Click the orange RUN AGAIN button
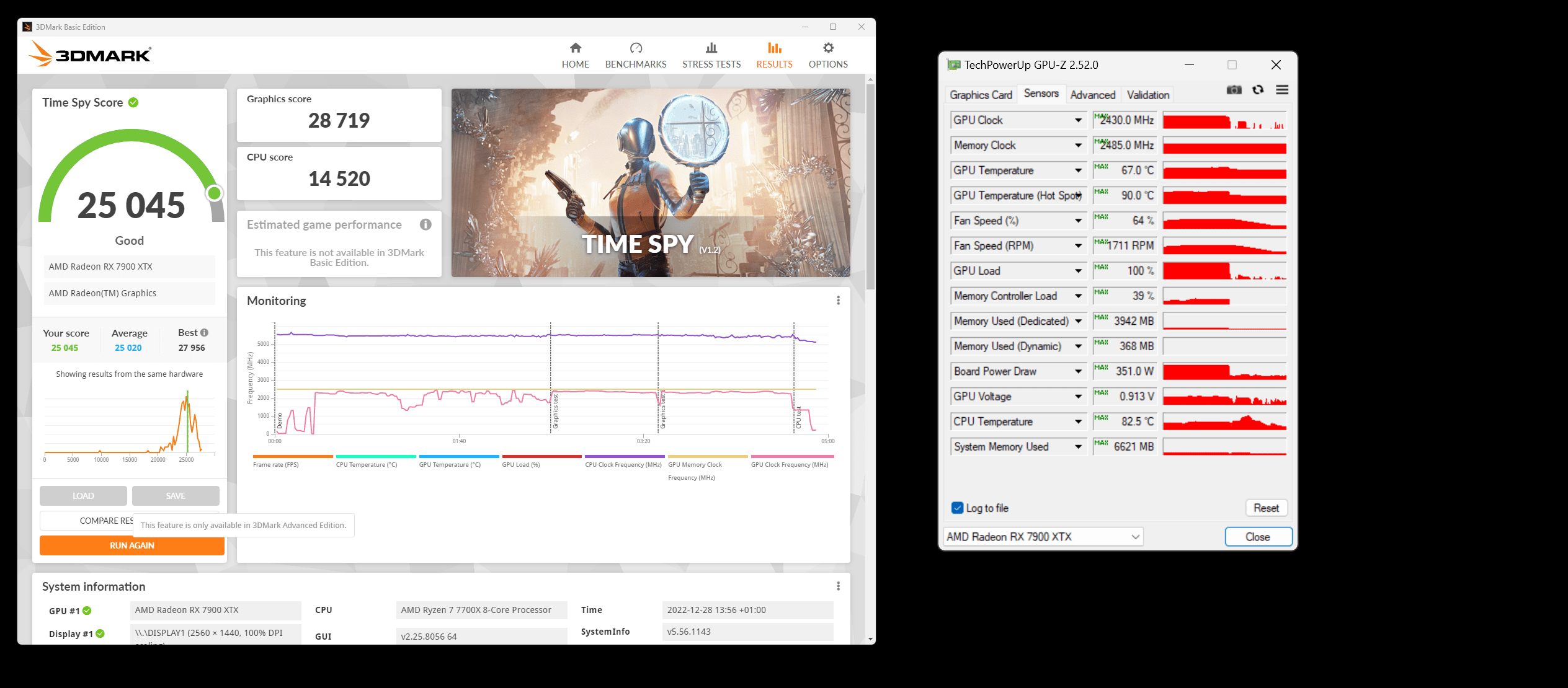The image size is (1568, 688). (x=132, y=545)
